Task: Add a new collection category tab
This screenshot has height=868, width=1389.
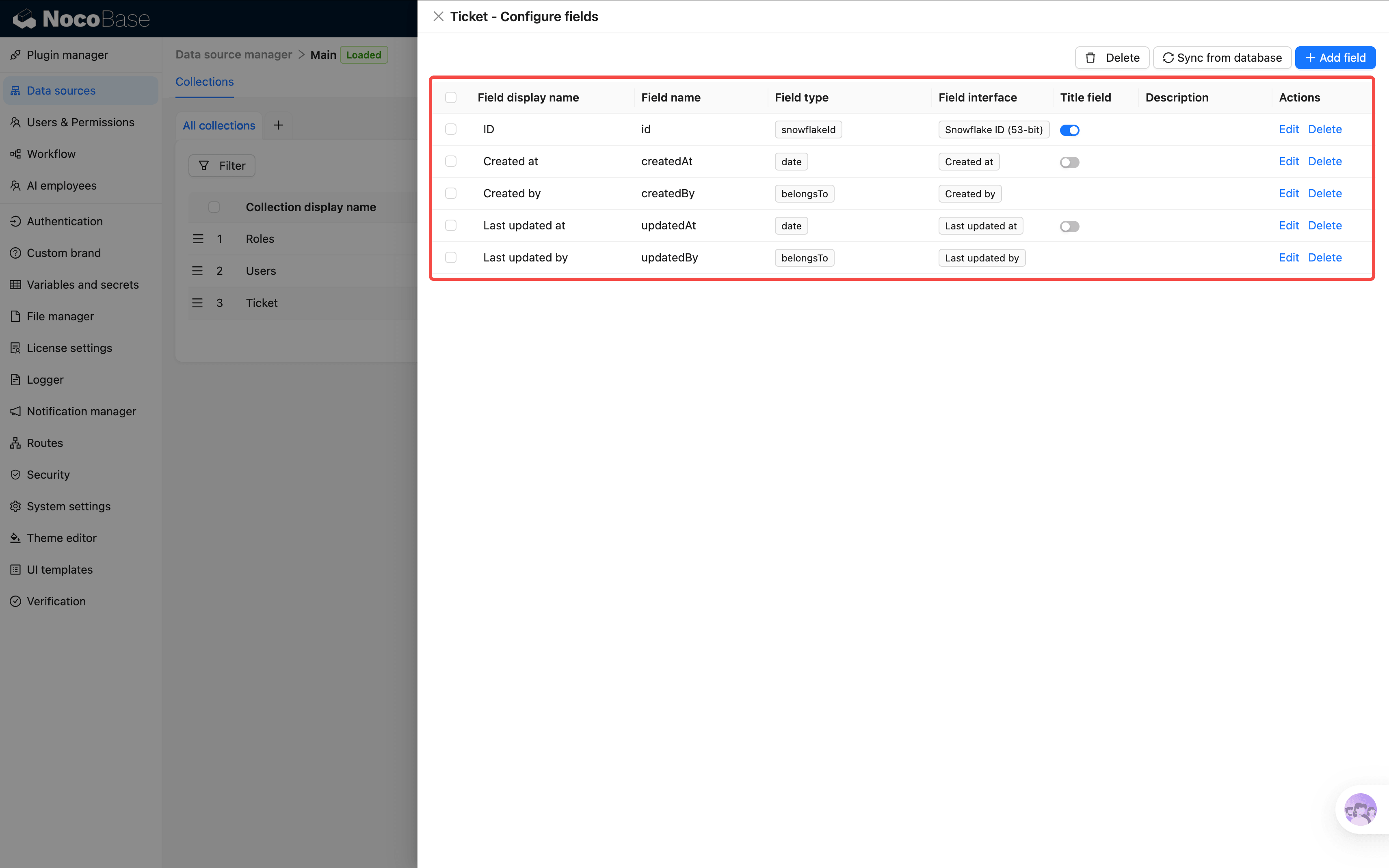Action: coord(279,125)
